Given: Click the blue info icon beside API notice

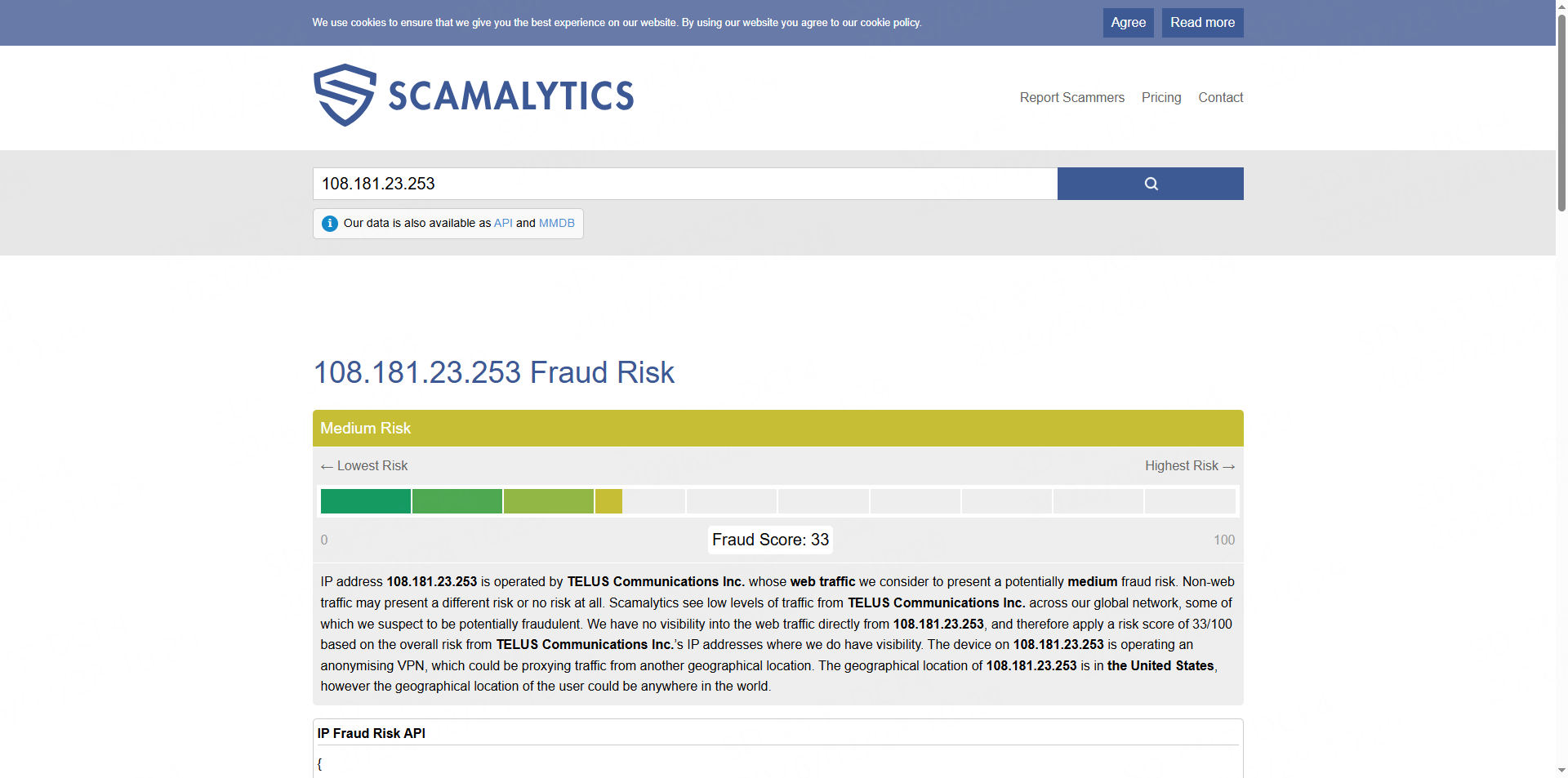Looking at the screenshot, I should (330, 224).
